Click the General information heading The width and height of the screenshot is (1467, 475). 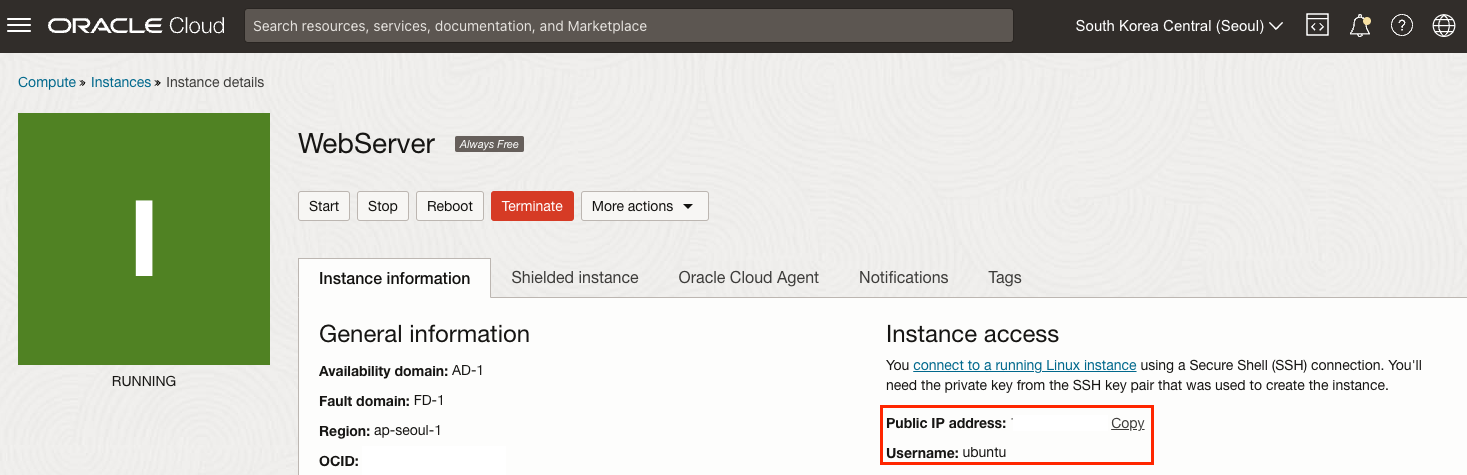pos(424,334)
